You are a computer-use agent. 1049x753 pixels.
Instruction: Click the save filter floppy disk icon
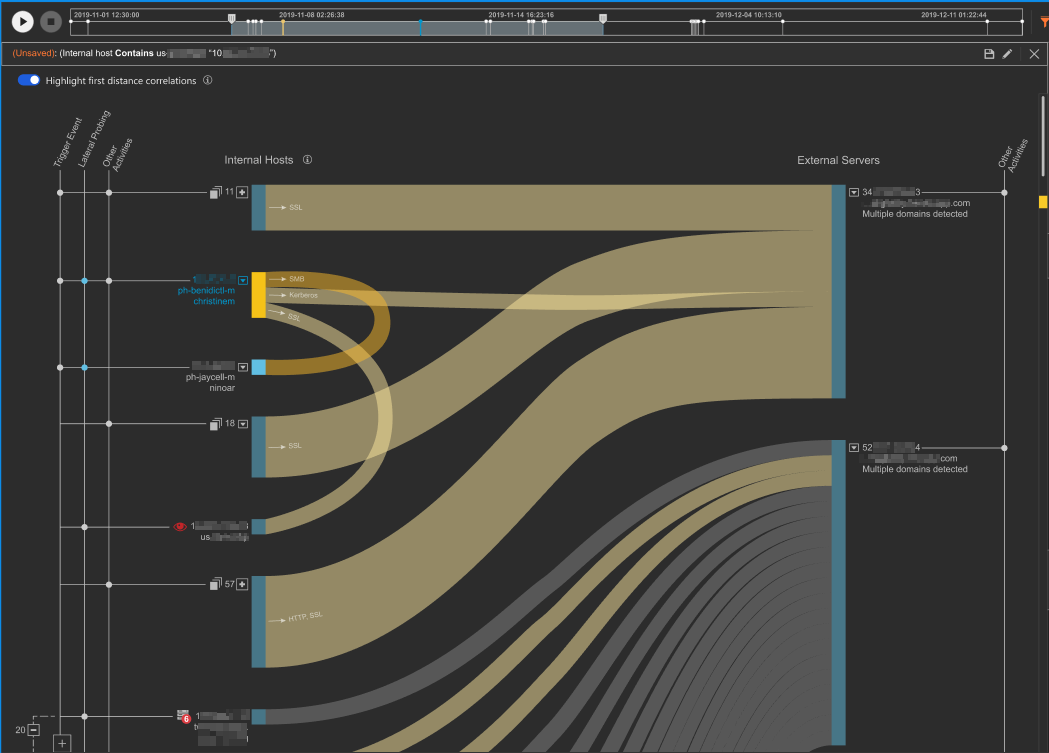989,54
